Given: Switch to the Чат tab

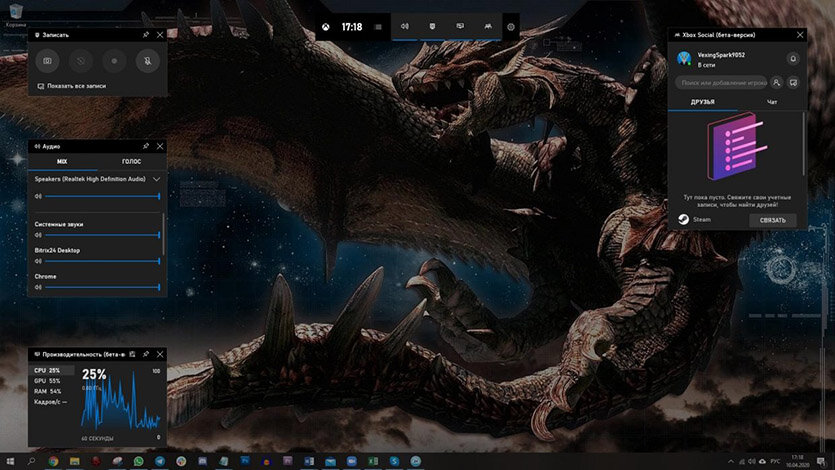Looking at the screenshot, I should click(x=772, y=102).
